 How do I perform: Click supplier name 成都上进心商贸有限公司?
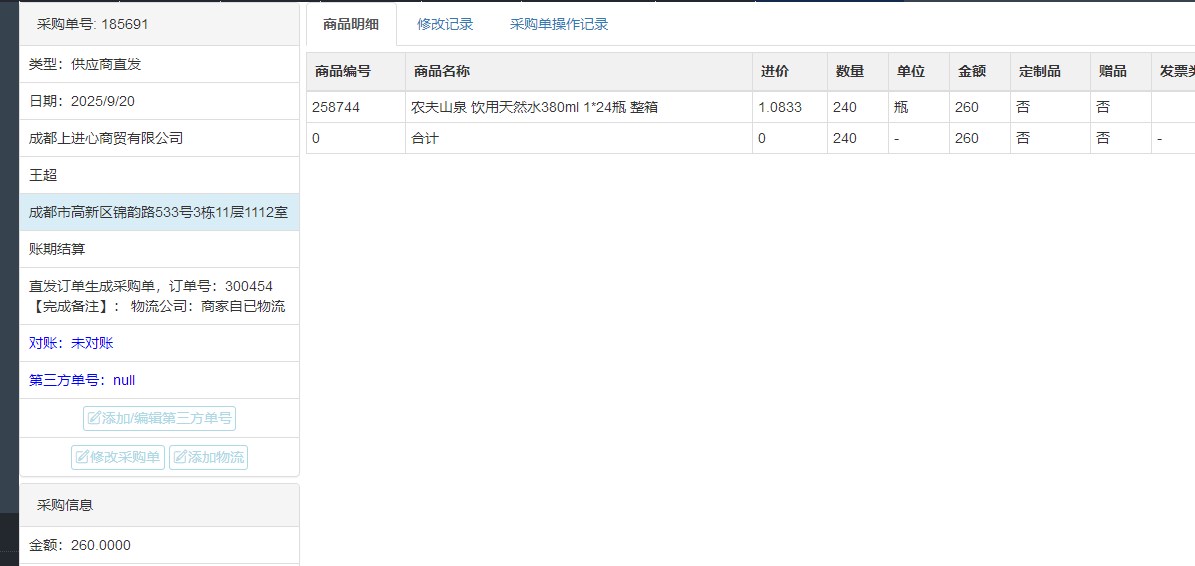pos(106,138)
